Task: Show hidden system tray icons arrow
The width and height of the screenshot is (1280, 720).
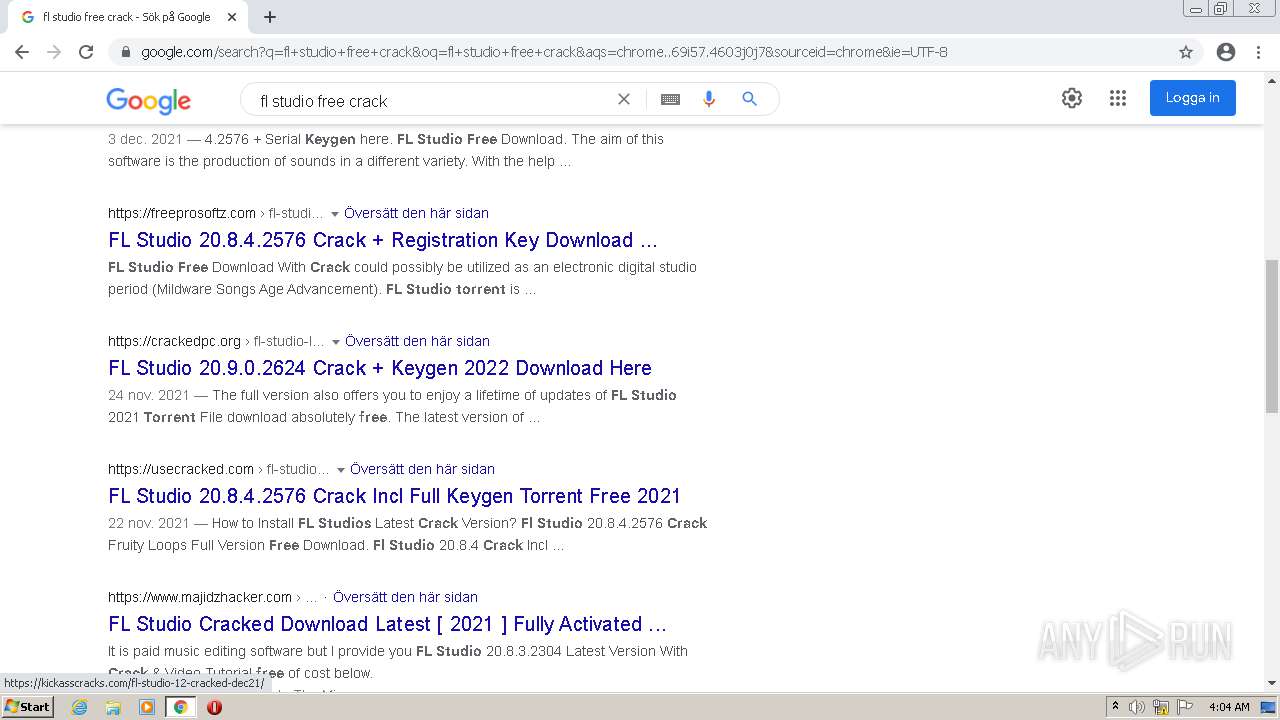Action: point(1115,707)
